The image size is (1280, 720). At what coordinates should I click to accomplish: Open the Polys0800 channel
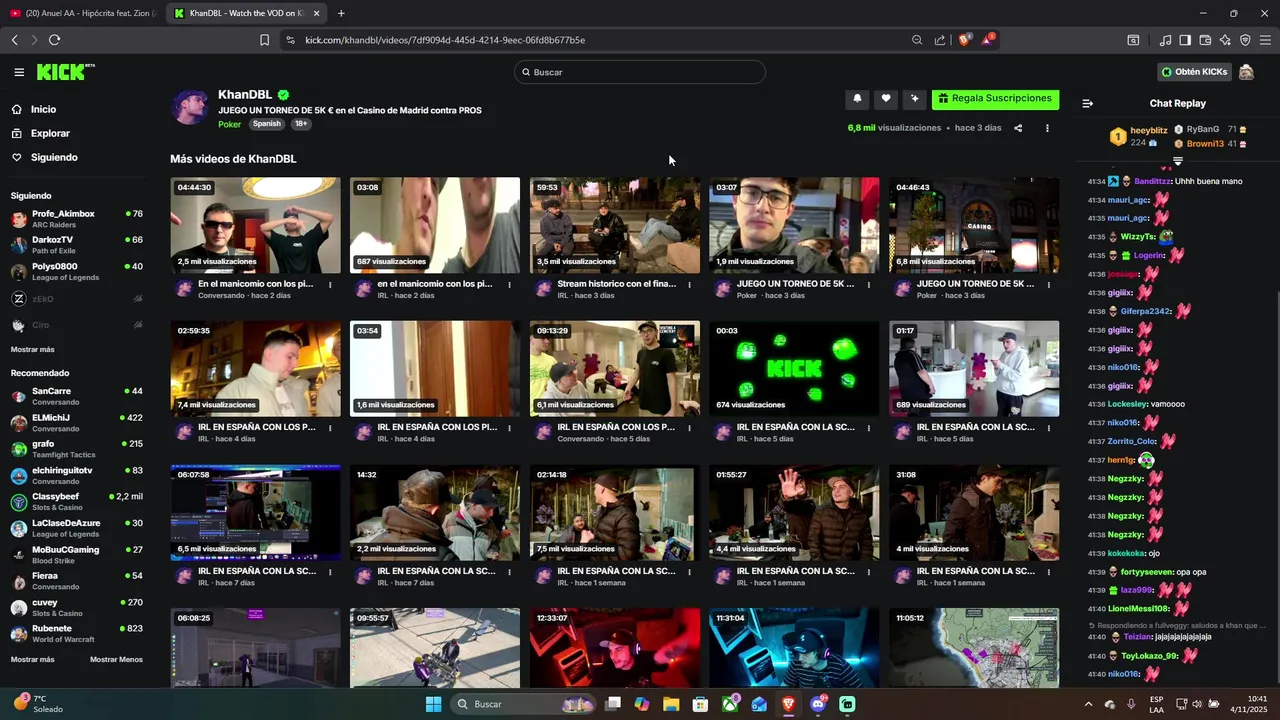tap(78, 271)
